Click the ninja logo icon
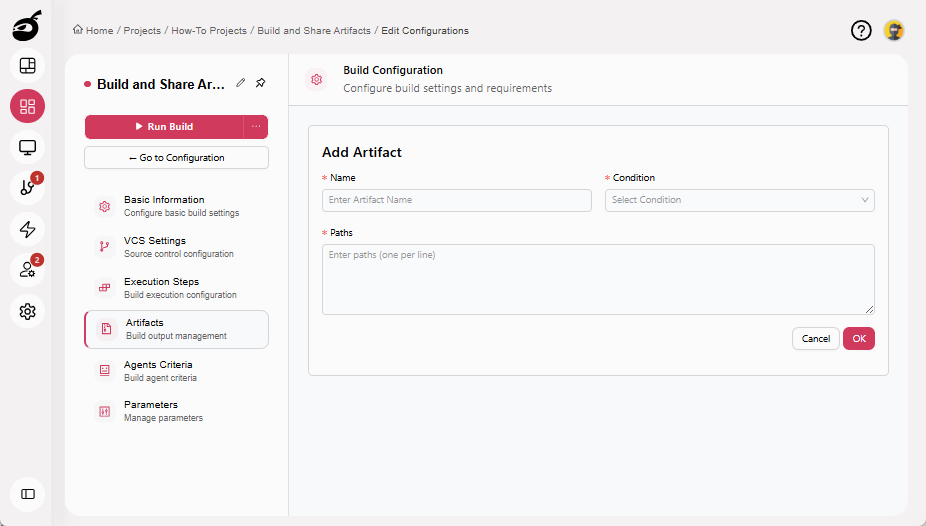Viewport: 926px width, 526px height. click(27, 26)
